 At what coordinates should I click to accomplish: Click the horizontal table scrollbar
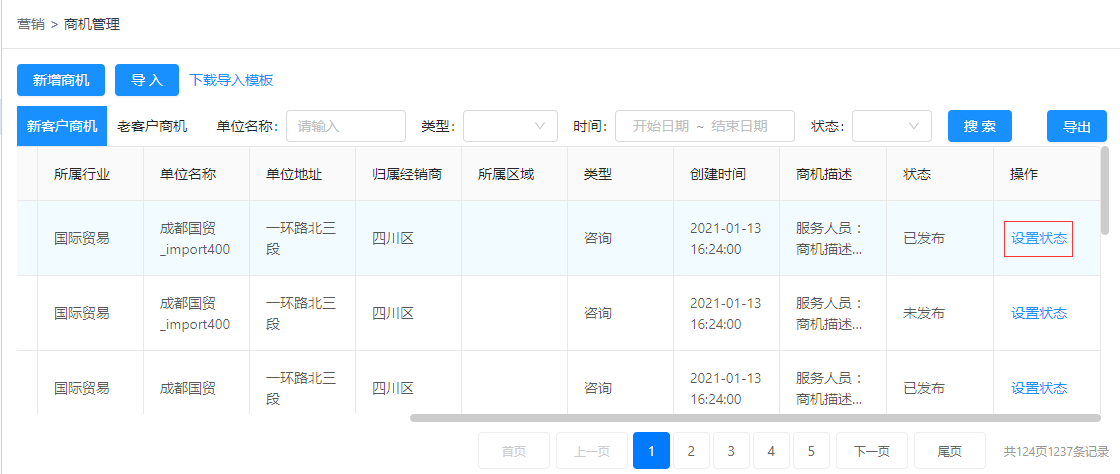coord(755,418)
